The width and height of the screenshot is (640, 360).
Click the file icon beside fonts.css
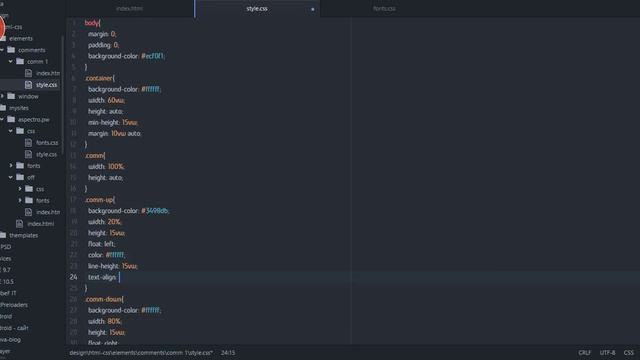(28, 142)
